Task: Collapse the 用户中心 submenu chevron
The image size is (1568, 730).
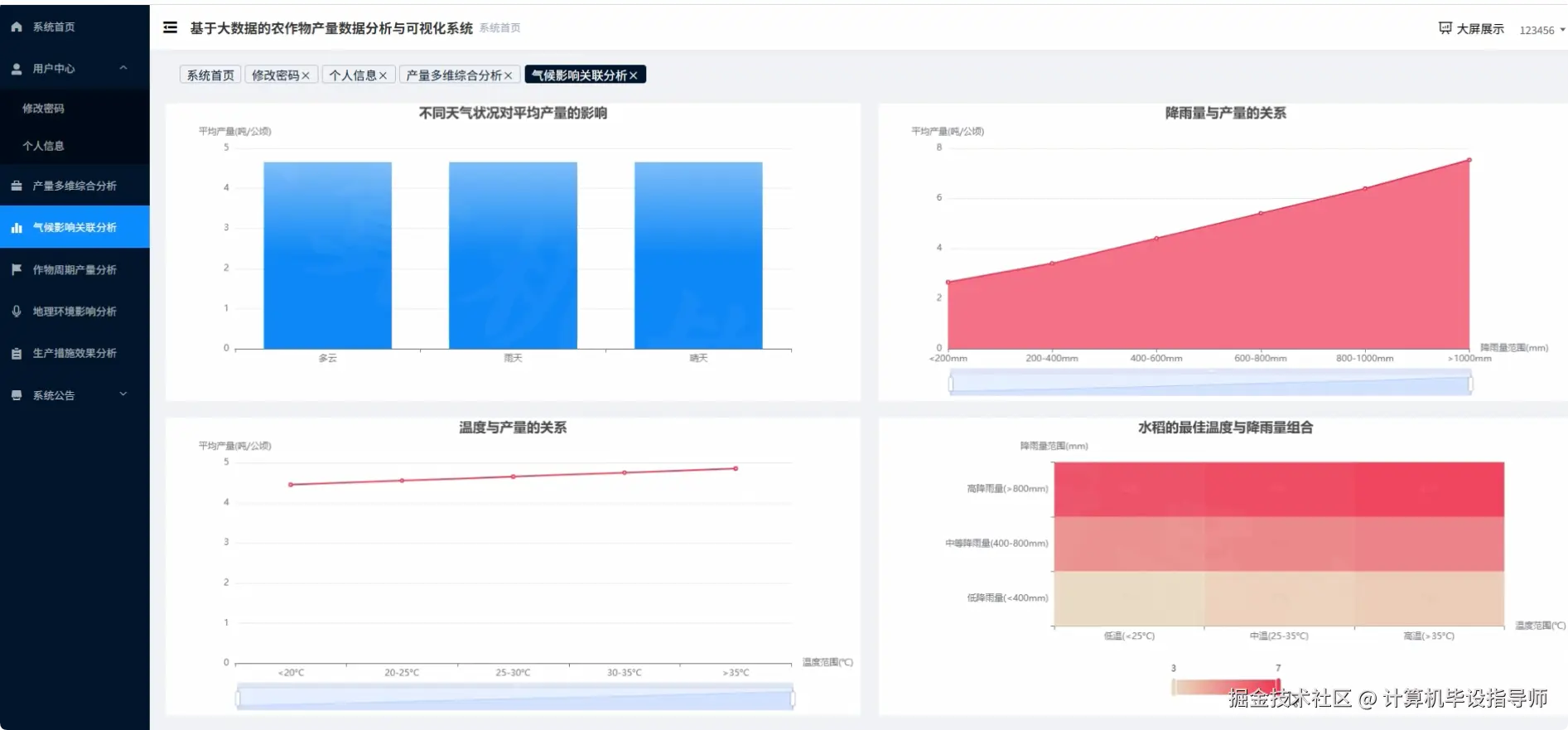Action: tap(123, 68)
